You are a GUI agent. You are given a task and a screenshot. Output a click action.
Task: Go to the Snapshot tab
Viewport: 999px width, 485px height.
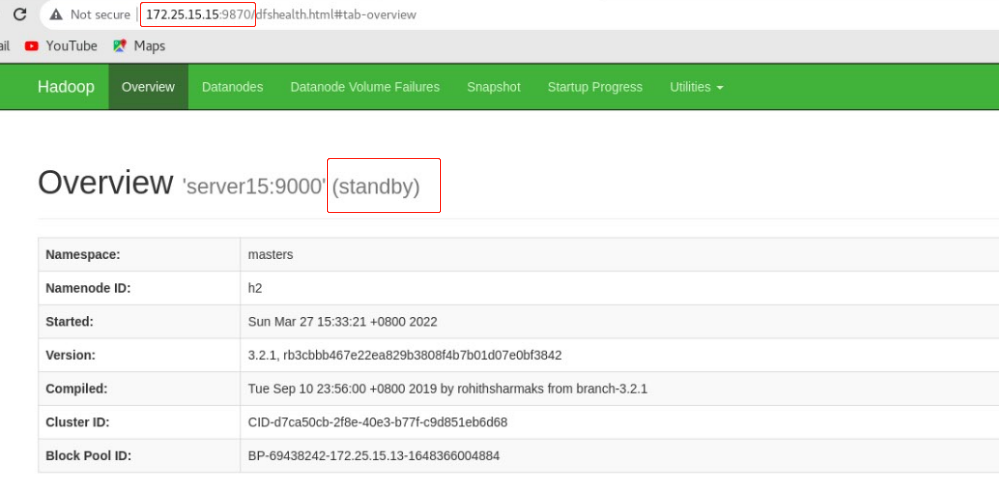point(494,87)
